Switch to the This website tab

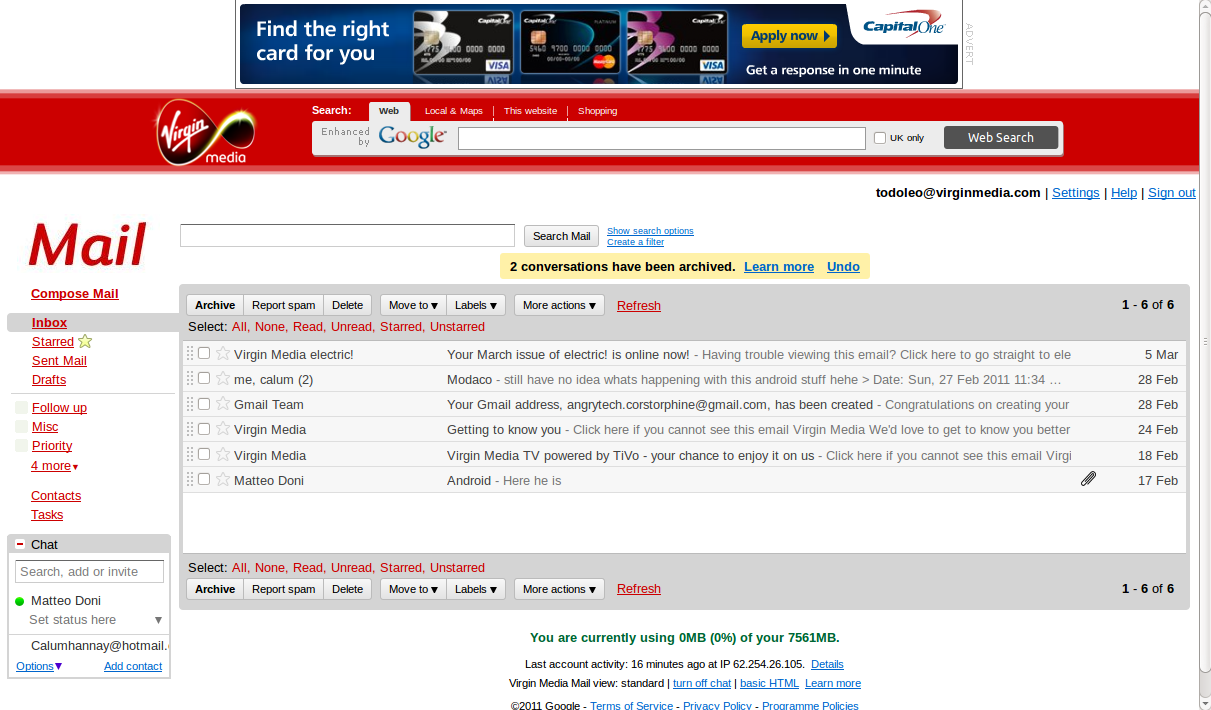[x=530, y=111]
